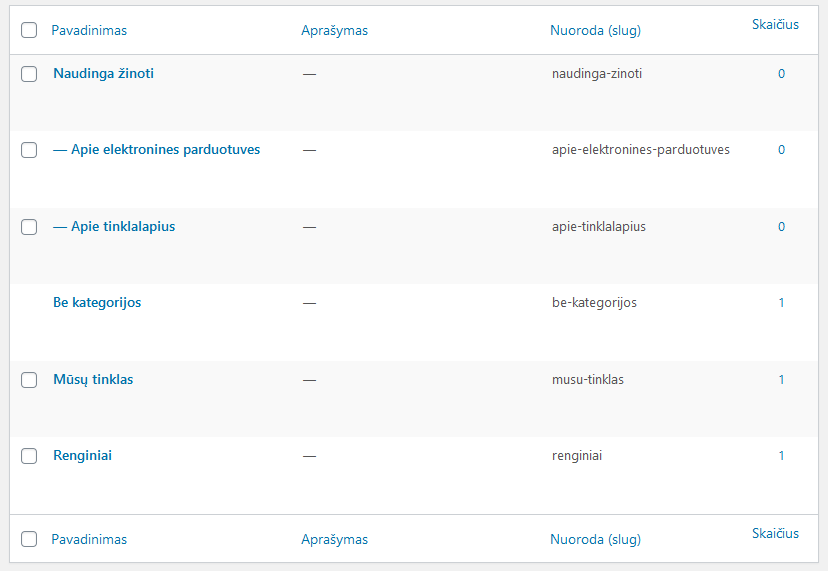Click the footer Aprašymas column link
828x571 pixels.
[334, 539]
